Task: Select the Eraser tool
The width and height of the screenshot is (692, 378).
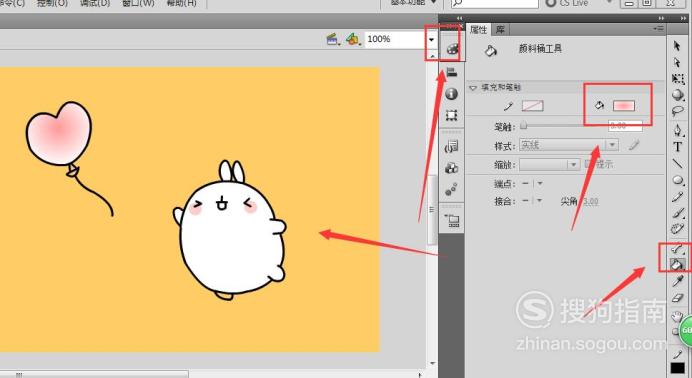Action: pyautogui.click(x=677, y=298)
